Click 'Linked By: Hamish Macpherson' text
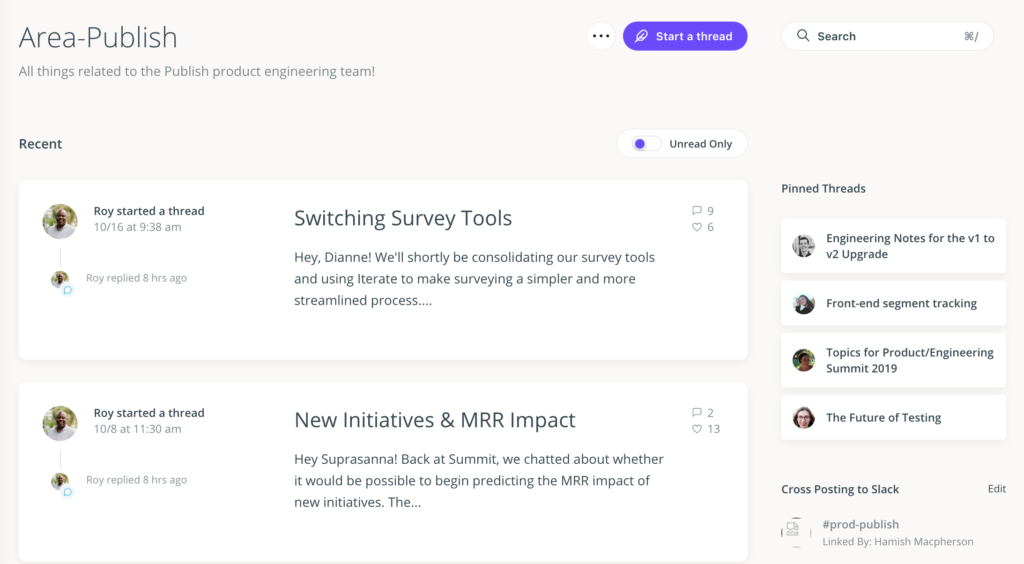This screenshot has width=1024, height=564. [x=897, y=542]
